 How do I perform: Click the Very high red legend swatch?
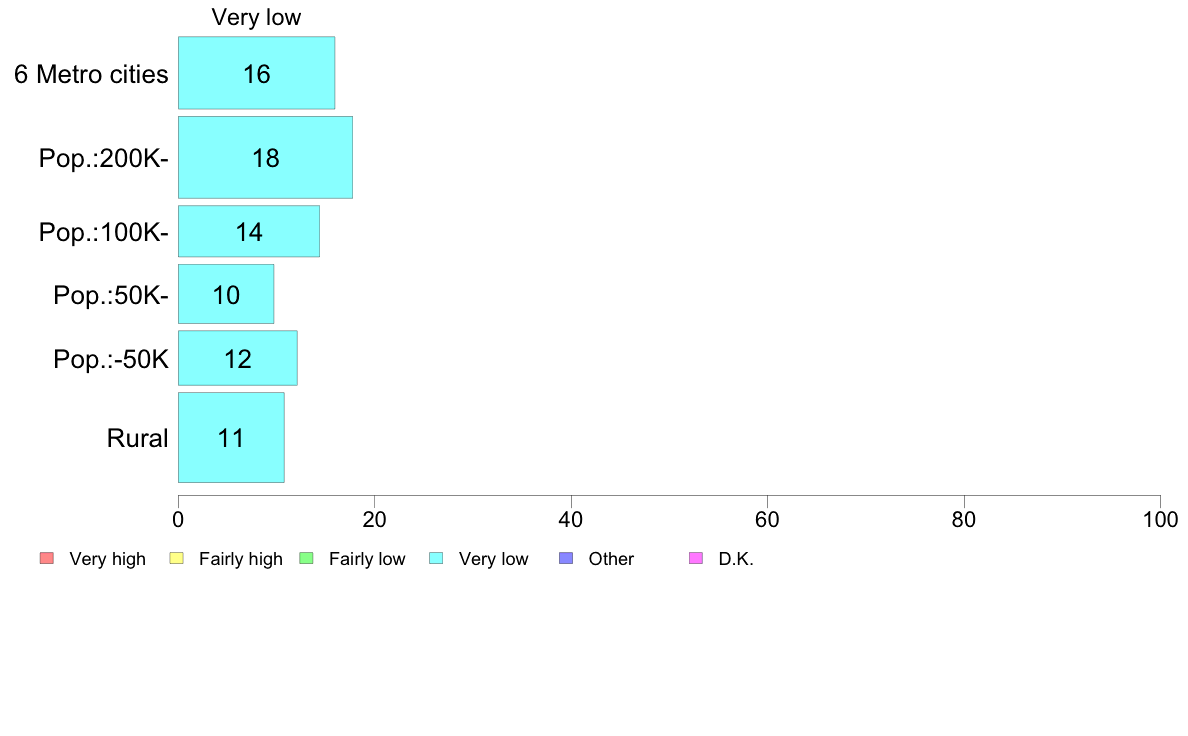tap(47, 559)
